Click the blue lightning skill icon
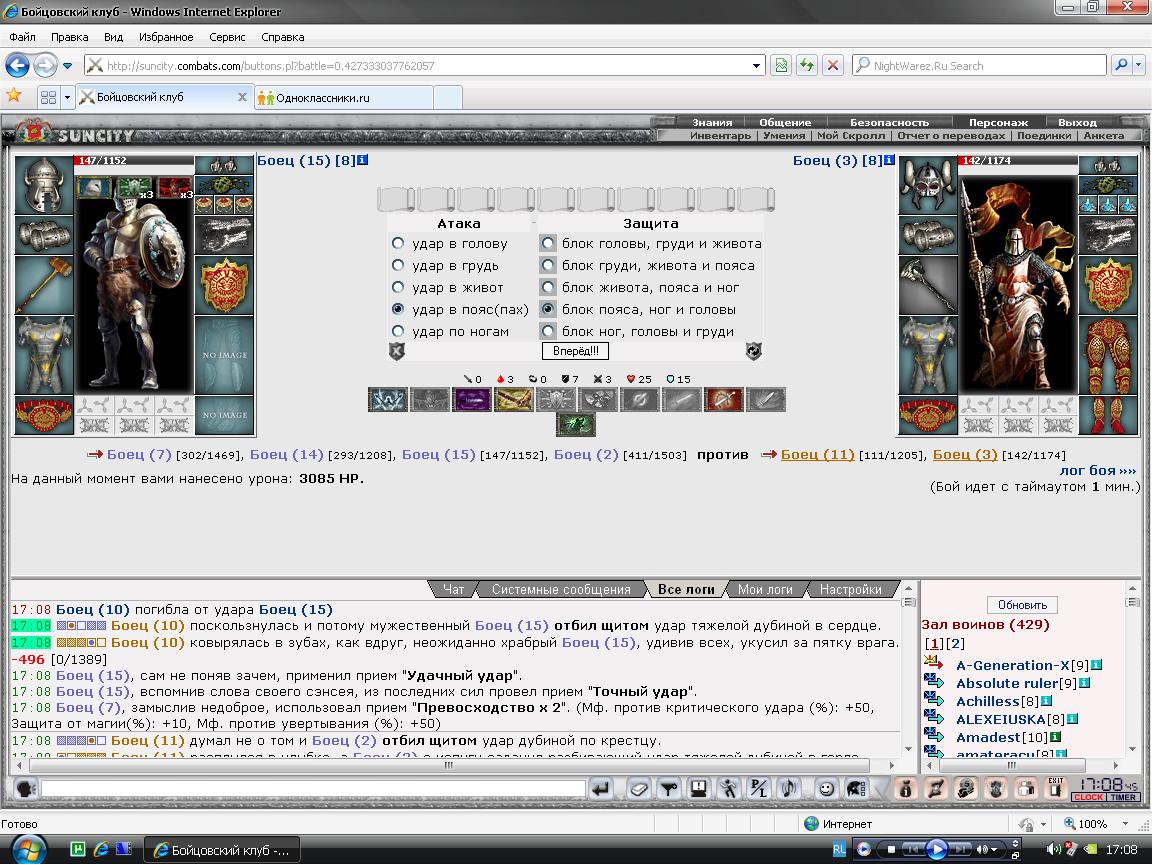Screen dimensions: 1152x864 tap(387, 400)
